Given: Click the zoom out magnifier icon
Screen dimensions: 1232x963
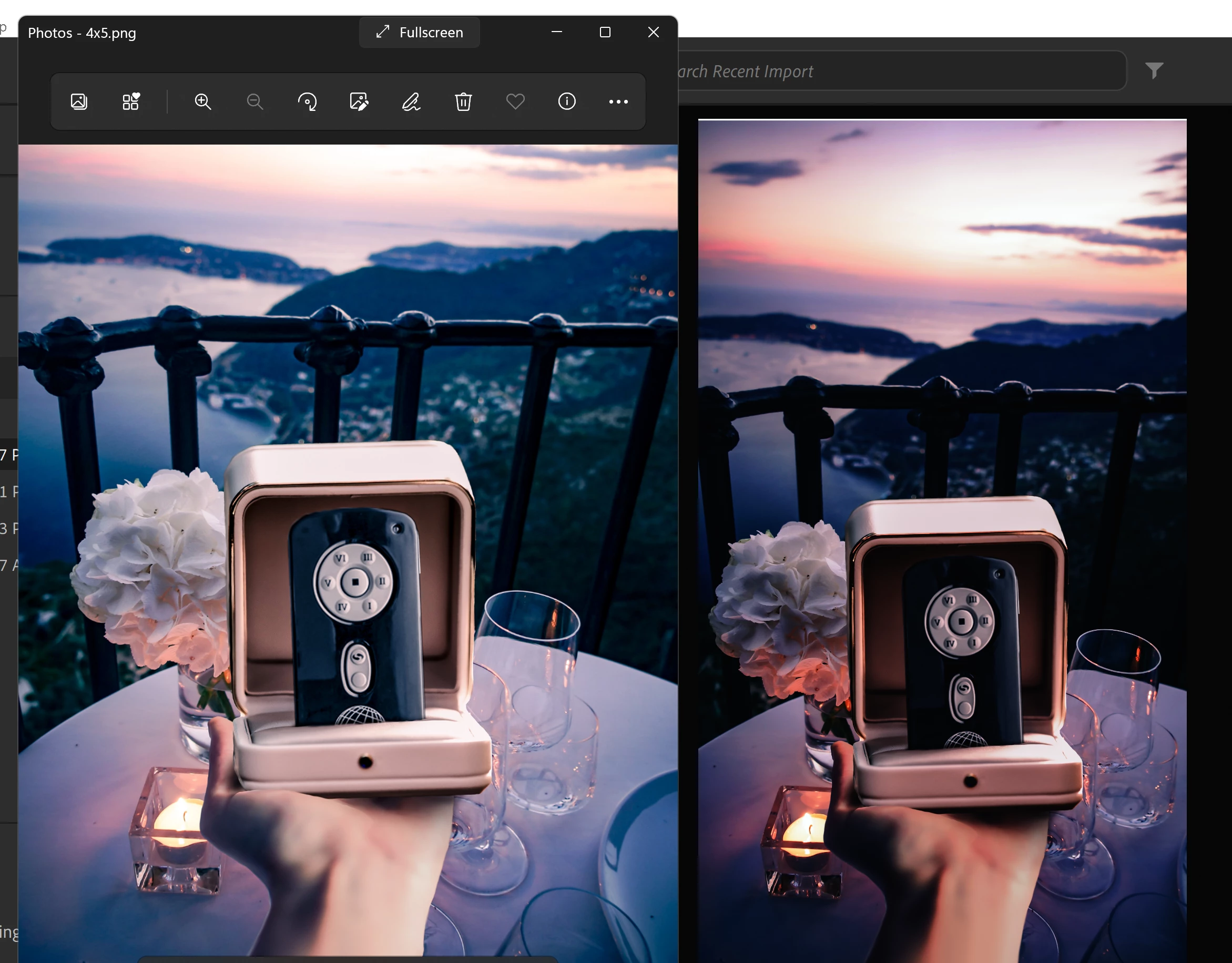Looking at the screenshot, I should 254,101.
